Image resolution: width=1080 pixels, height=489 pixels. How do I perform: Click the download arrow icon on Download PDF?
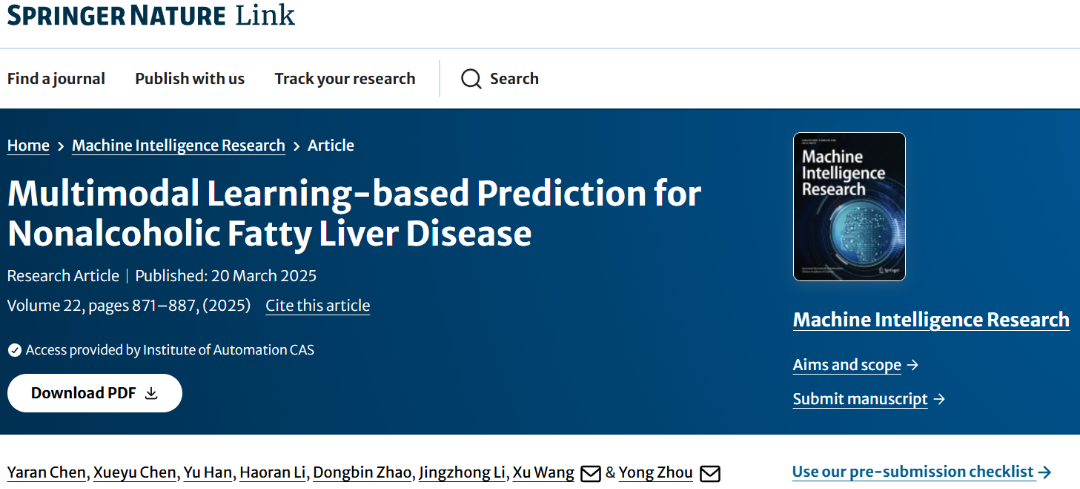[152, 393]
